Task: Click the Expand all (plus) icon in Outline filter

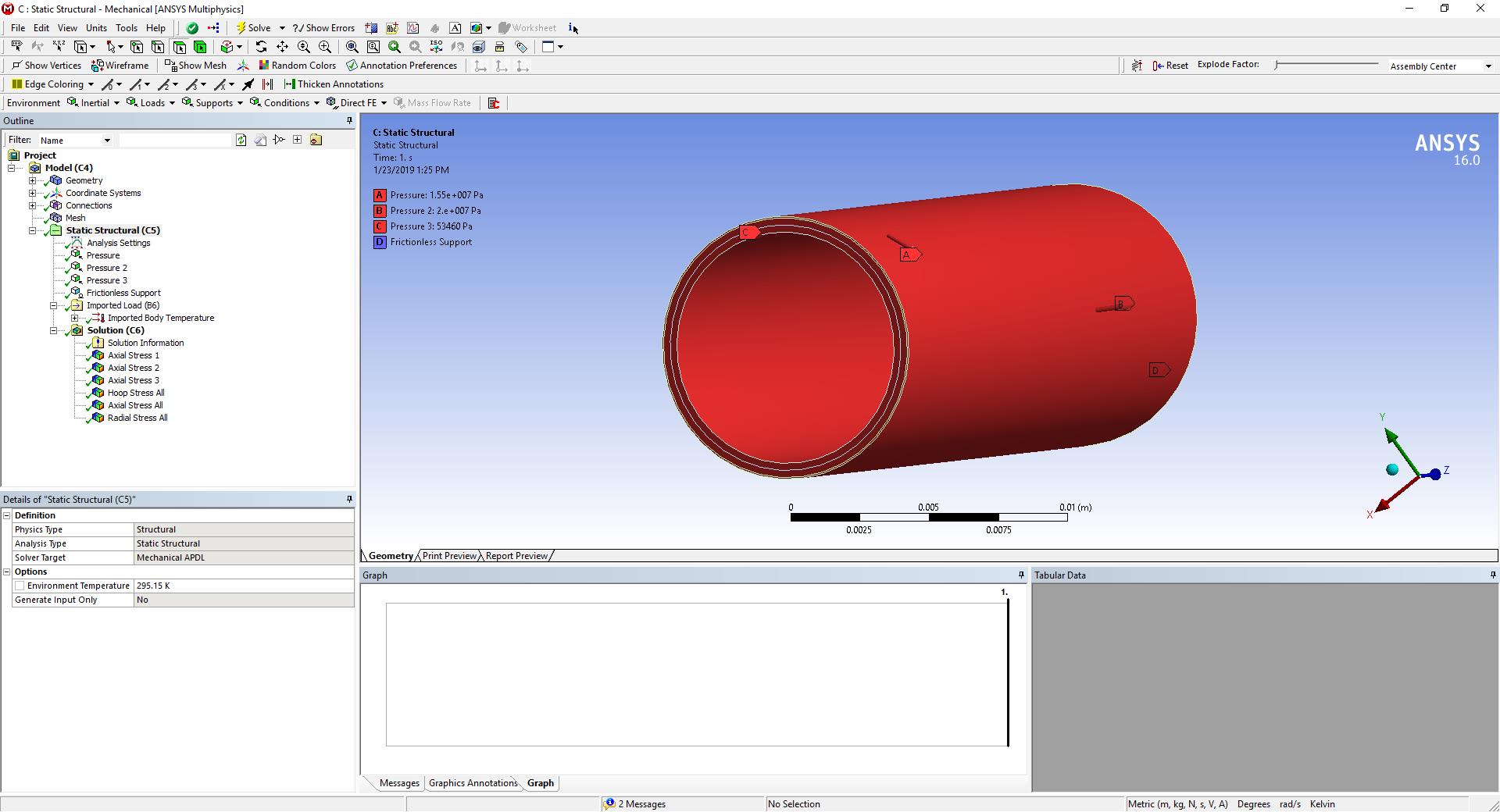Action: tap(298, 140)
